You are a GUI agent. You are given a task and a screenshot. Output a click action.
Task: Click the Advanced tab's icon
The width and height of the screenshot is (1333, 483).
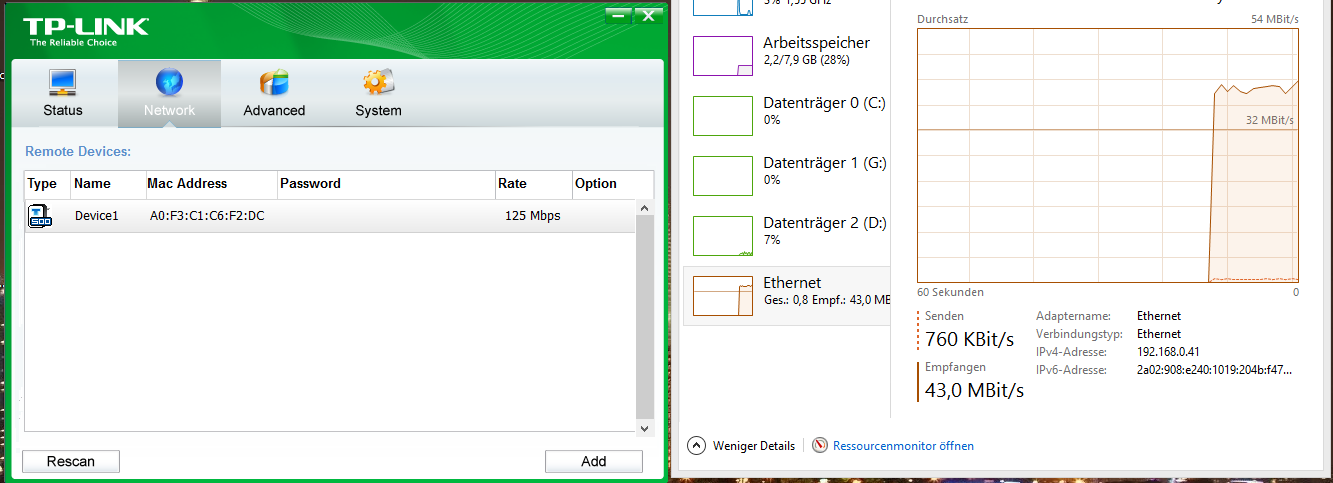pos(274,82)
